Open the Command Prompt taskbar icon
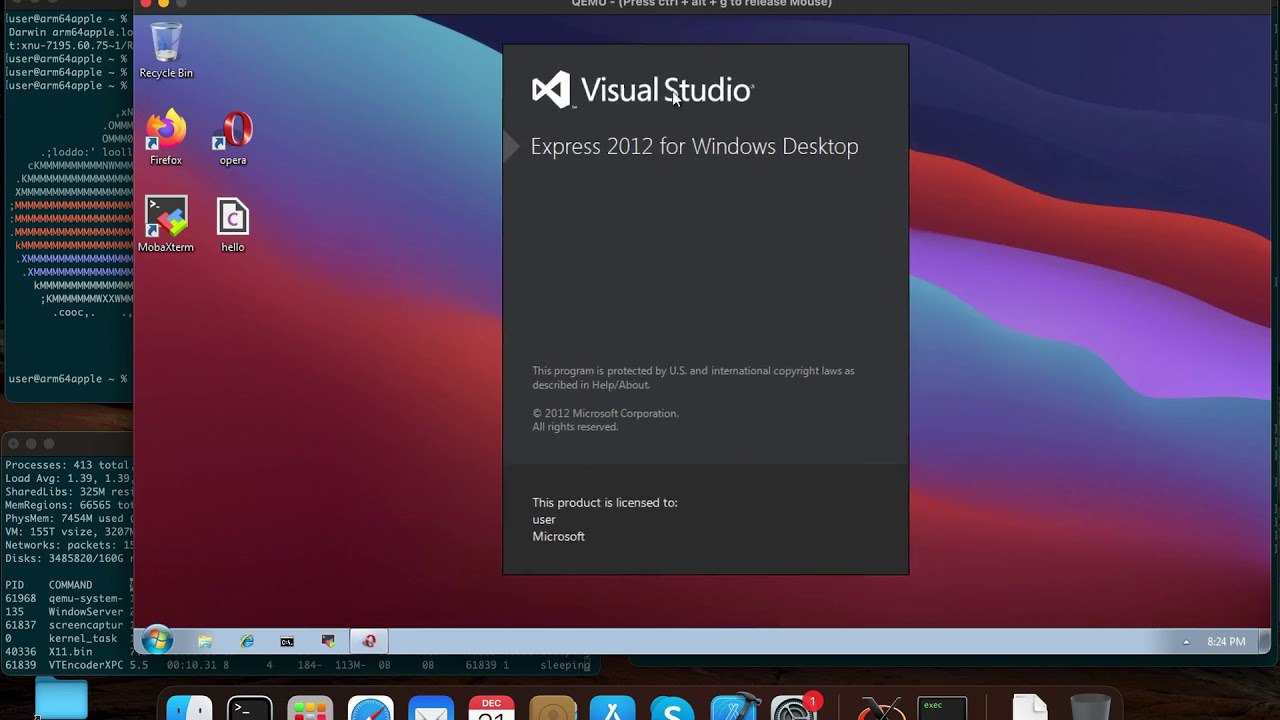 point(287,641)
